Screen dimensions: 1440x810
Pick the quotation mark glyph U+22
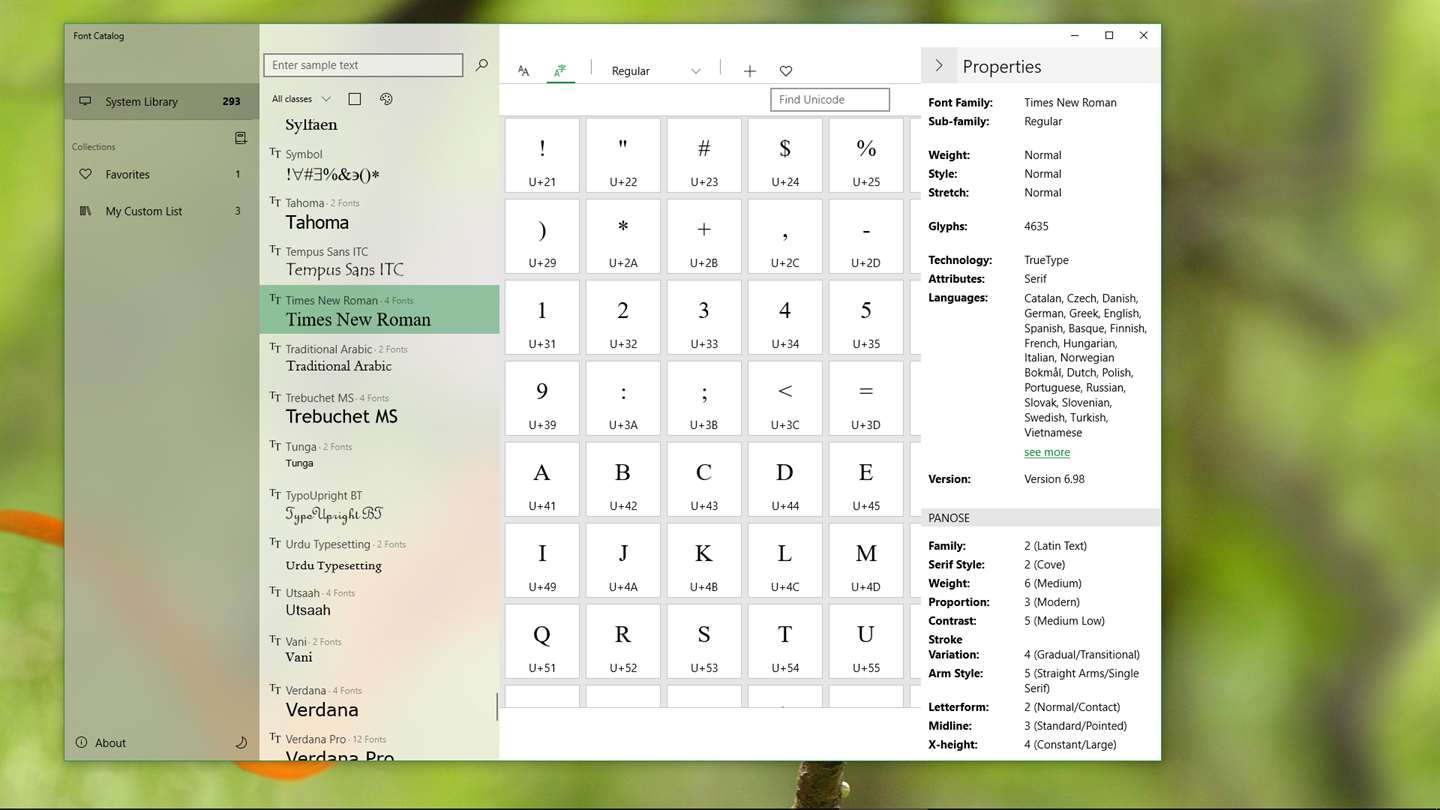pyautogui.click(x=623, y=155)
